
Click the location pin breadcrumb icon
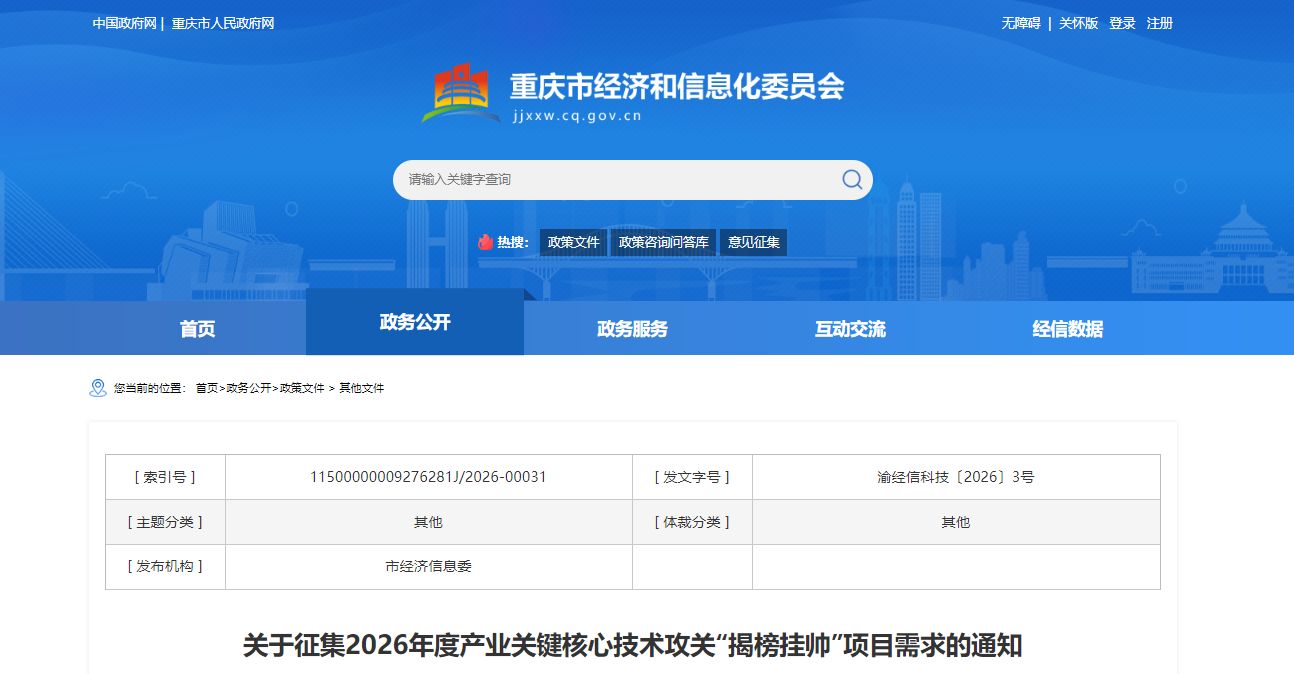tap(98, 388)
